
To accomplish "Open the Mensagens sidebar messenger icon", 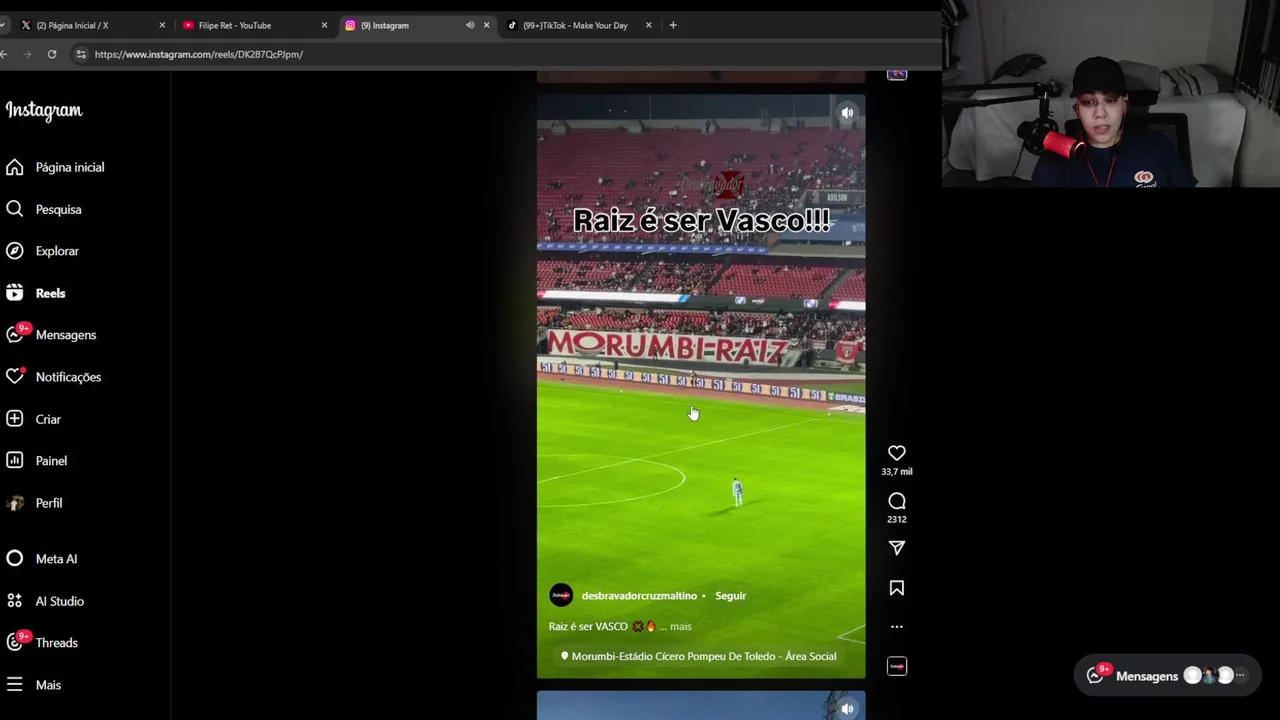I will click(15, 335).
